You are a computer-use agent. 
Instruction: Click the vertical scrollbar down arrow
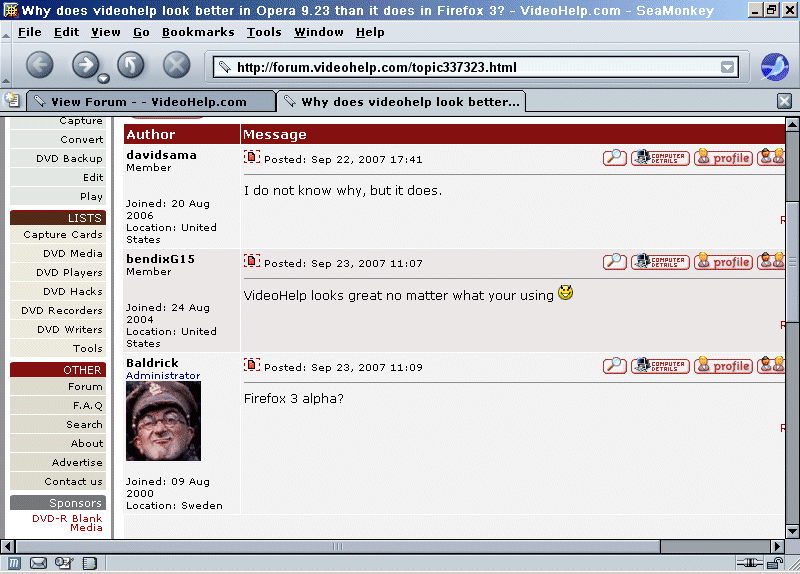point(792,532)
